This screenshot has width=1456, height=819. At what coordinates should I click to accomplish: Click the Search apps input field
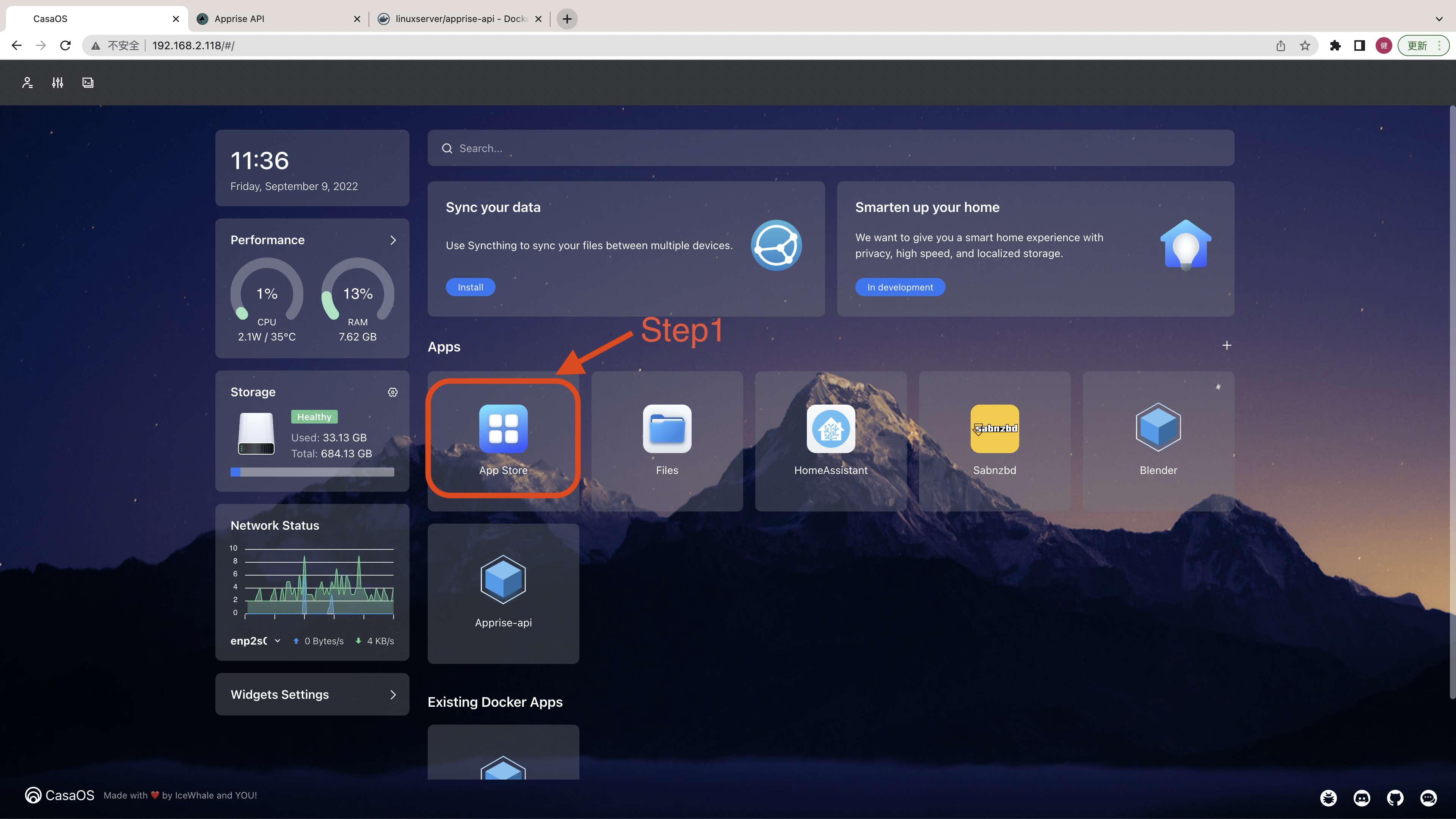click(831, 148)
